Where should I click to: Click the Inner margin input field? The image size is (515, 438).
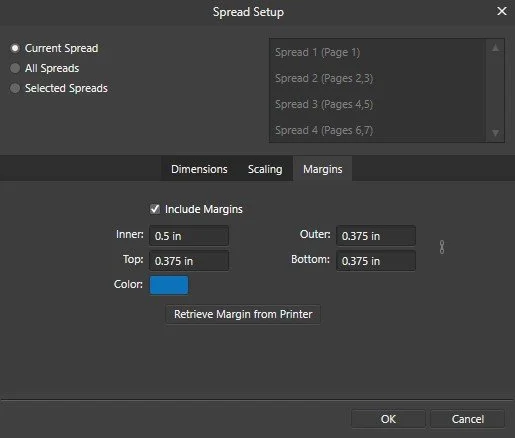(x=189, y=236)
